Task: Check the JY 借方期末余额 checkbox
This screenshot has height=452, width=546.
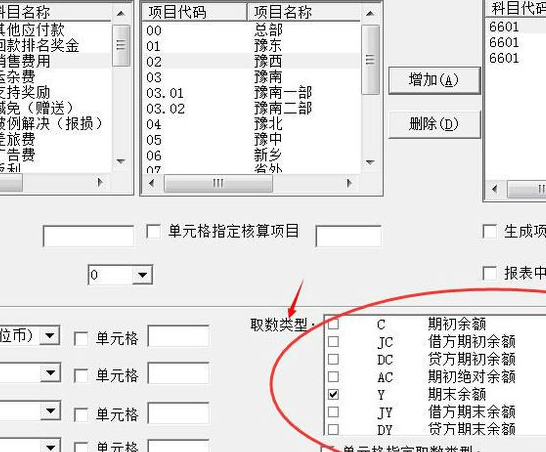Action: pos(333,412)
